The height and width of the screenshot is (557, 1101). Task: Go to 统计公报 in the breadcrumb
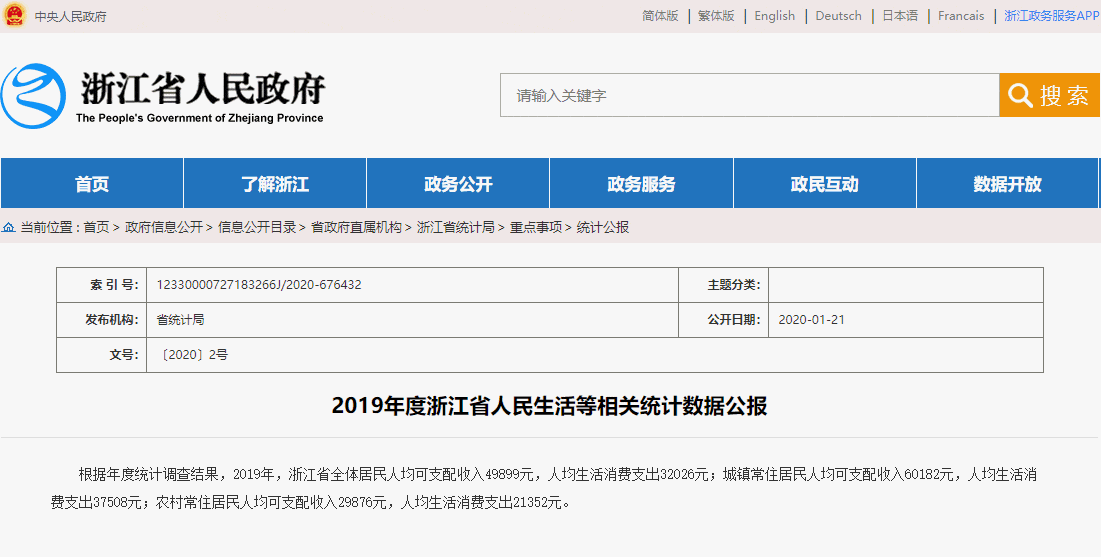pos(602,228)
